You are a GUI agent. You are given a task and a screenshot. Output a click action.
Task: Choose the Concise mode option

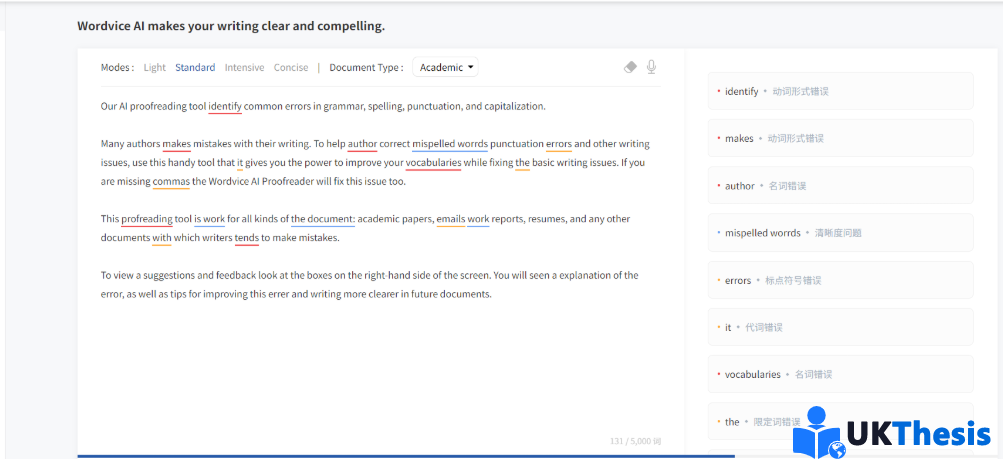(291, 68)
